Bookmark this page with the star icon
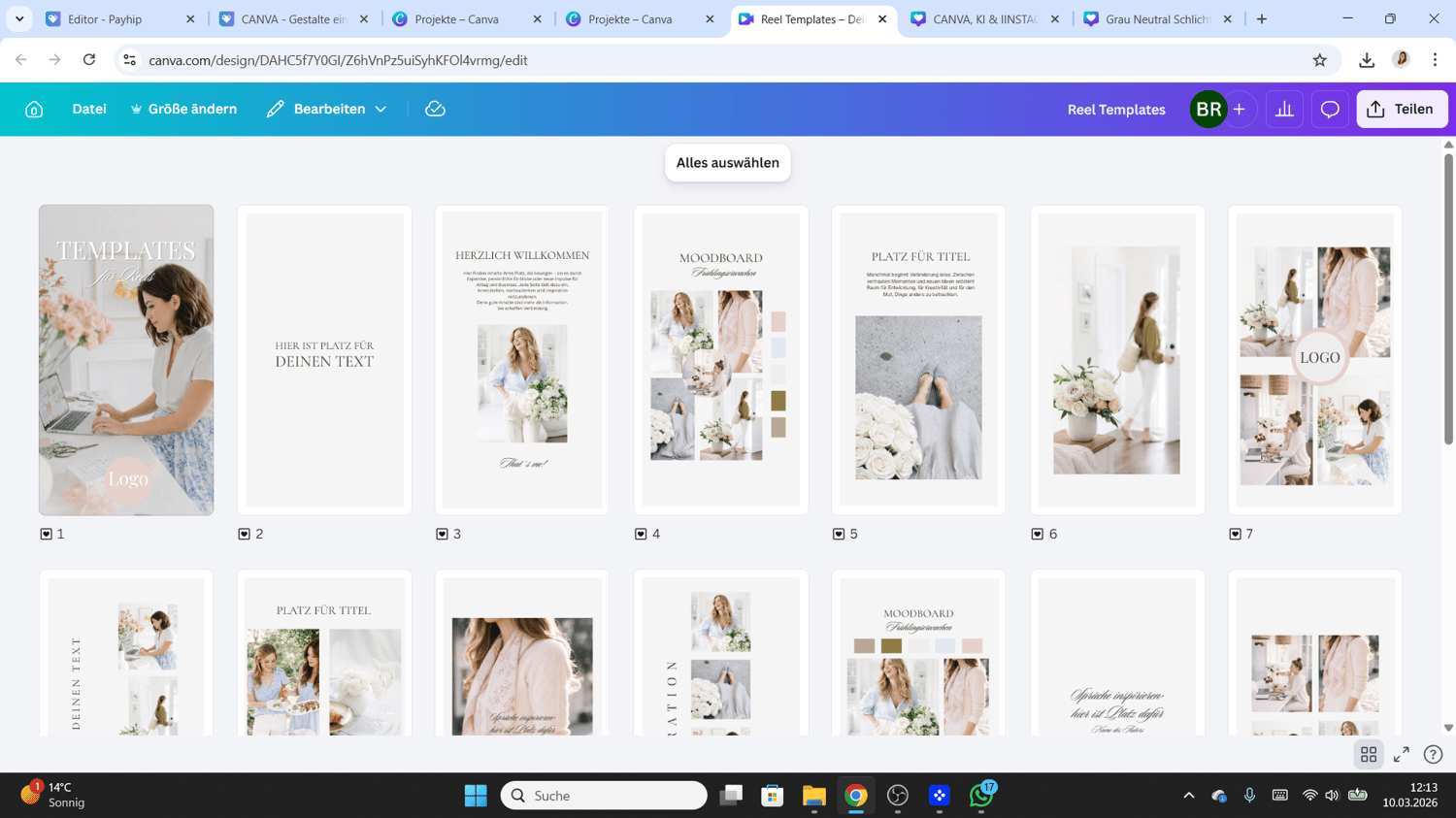Screen dimensions: 1456x818 pos(1320,60)
